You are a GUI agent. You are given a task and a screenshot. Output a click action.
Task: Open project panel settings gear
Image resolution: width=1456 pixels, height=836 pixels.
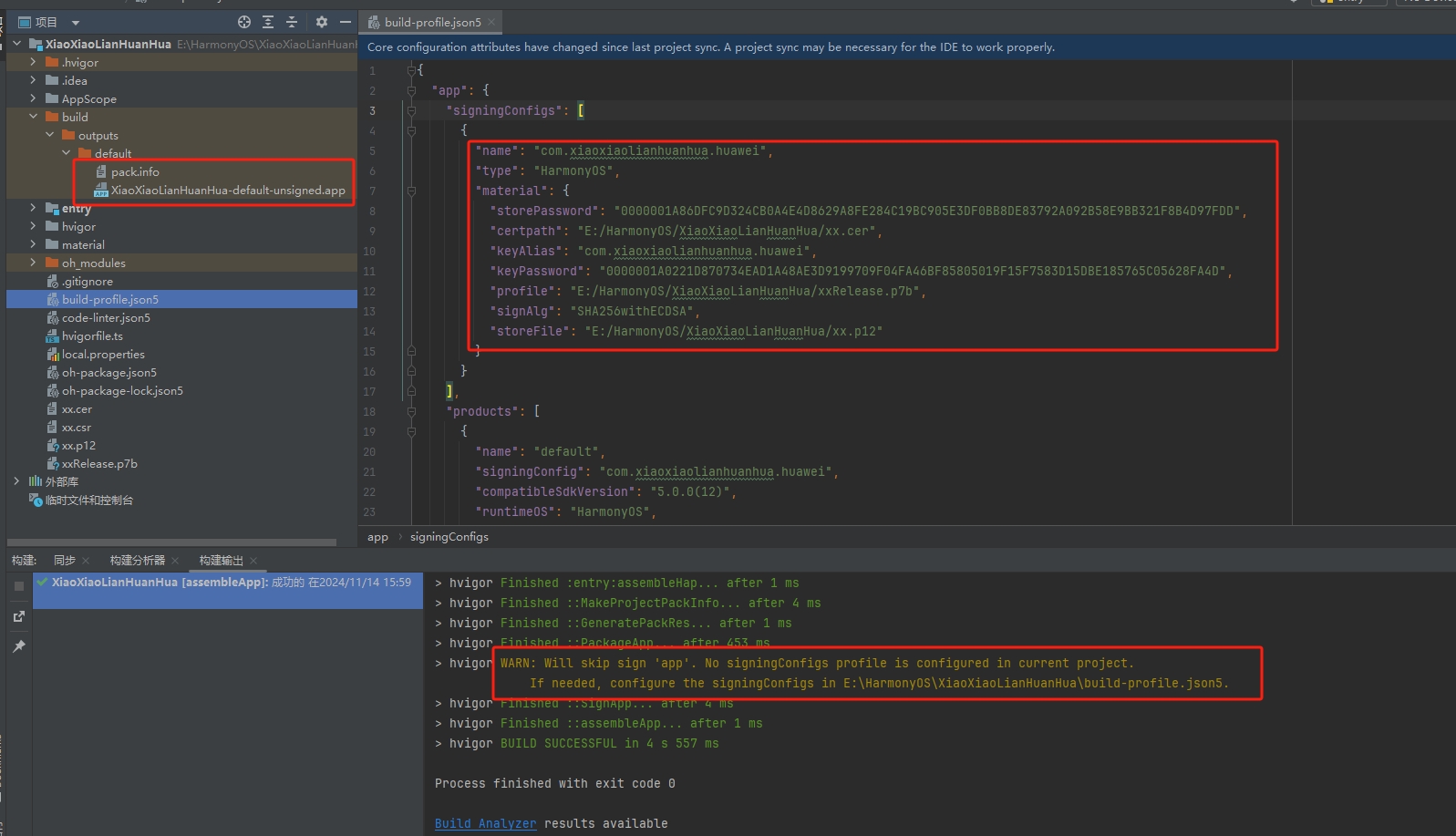click(322, 22)
